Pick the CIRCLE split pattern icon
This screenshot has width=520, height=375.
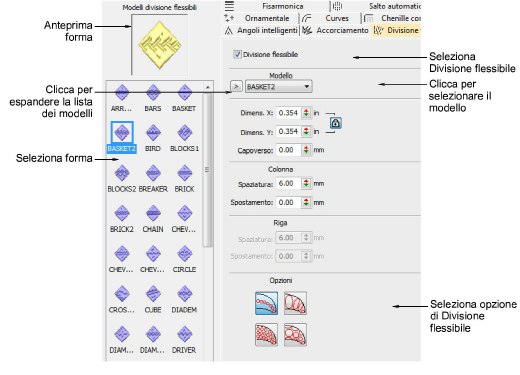click(x=184, y=254)
